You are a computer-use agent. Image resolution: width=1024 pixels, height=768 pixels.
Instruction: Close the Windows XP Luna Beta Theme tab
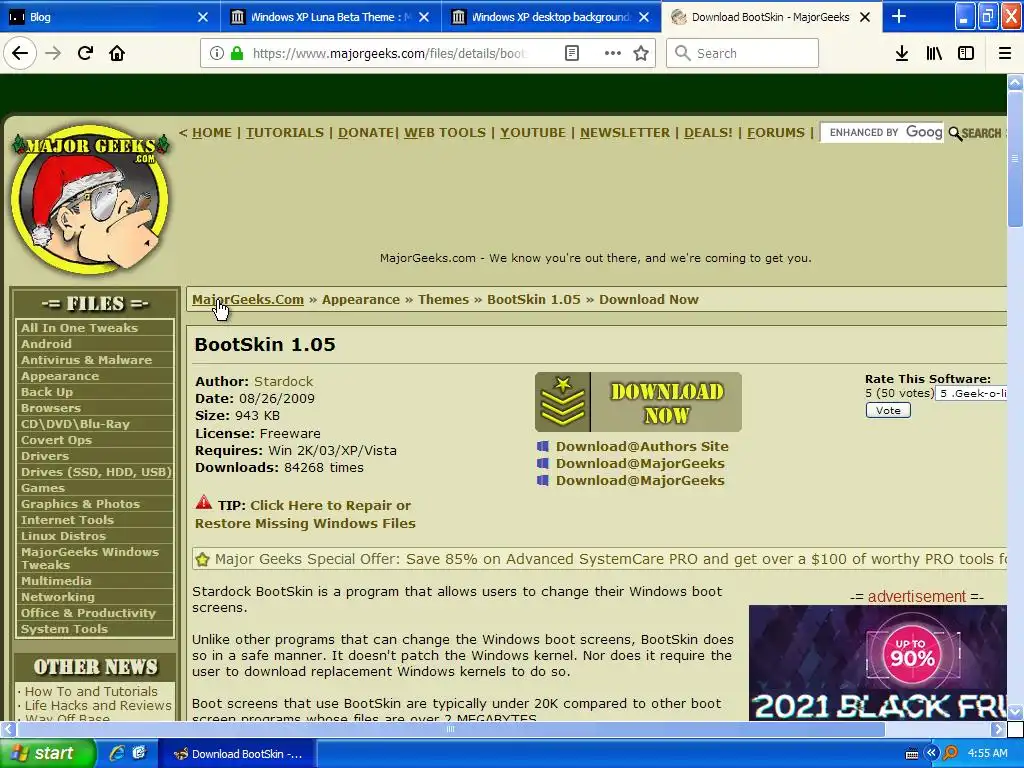click(424, 17)
